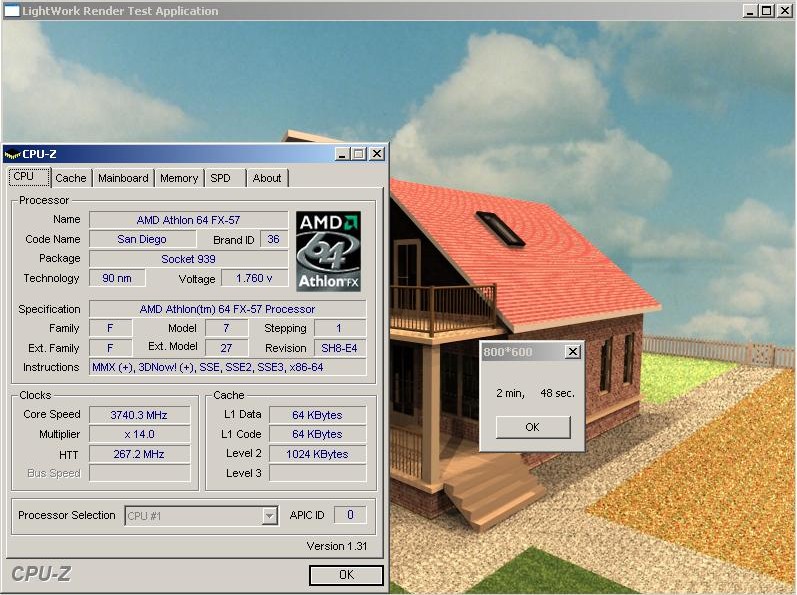The image size is (797, 595).
Task: Click the LightWork Render window title icon
Action: (x=12, y=11)
